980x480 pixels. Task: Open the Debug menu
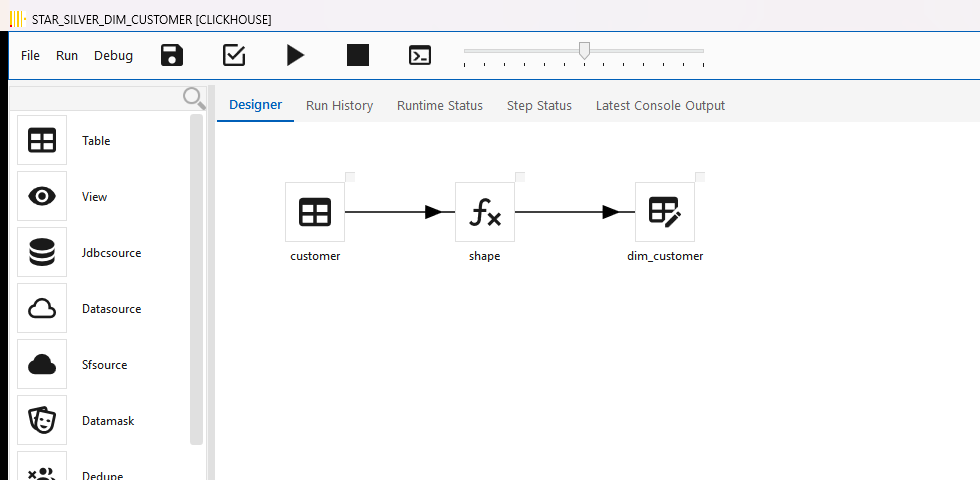tap(113, 56)
